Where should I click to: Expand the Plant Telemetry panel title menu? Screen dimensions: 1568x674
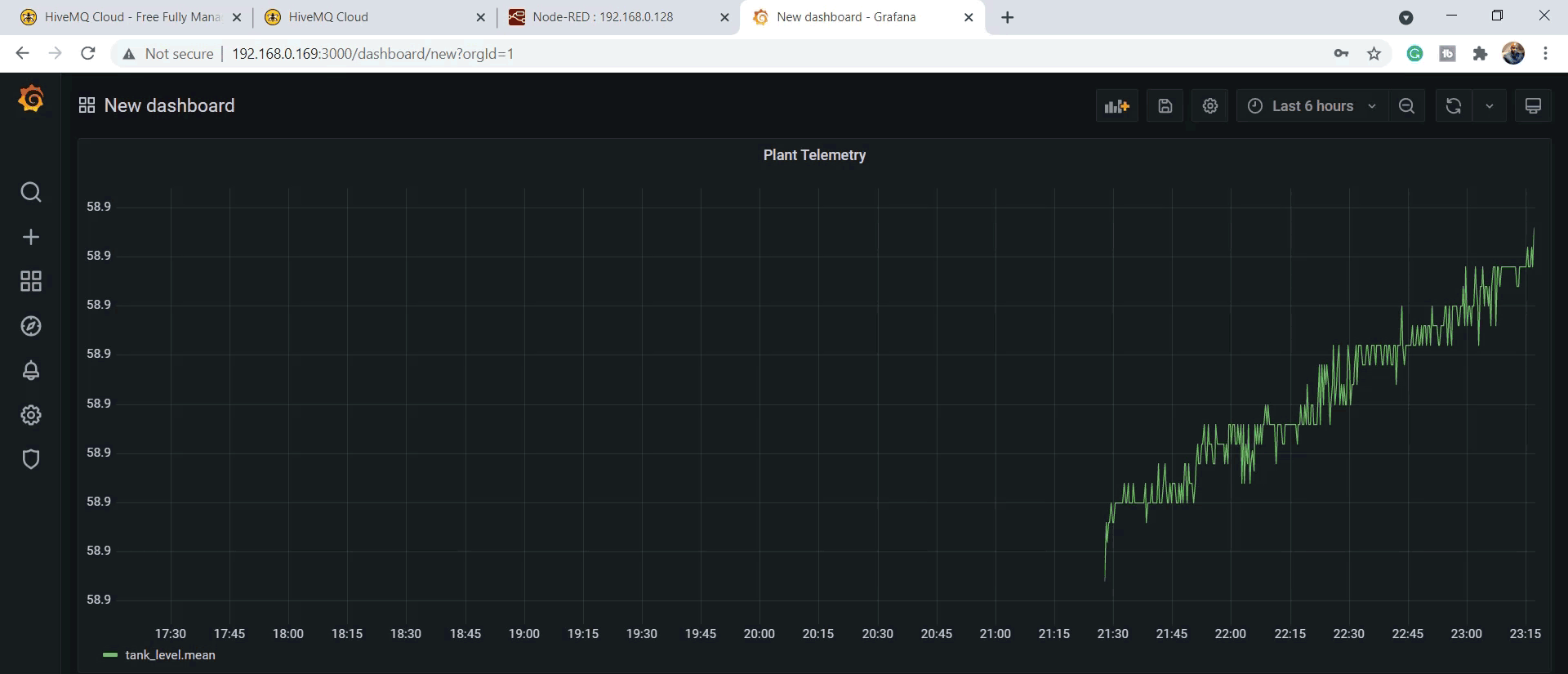click(814, 155)
